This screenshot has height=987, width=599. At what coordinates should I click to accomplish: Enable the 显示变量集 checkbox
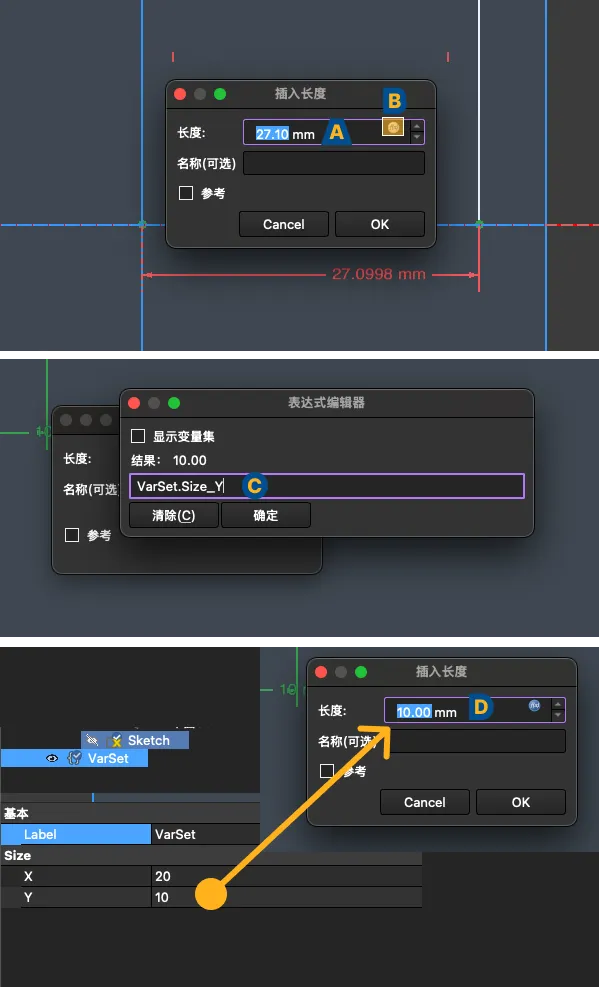(137, 436)
